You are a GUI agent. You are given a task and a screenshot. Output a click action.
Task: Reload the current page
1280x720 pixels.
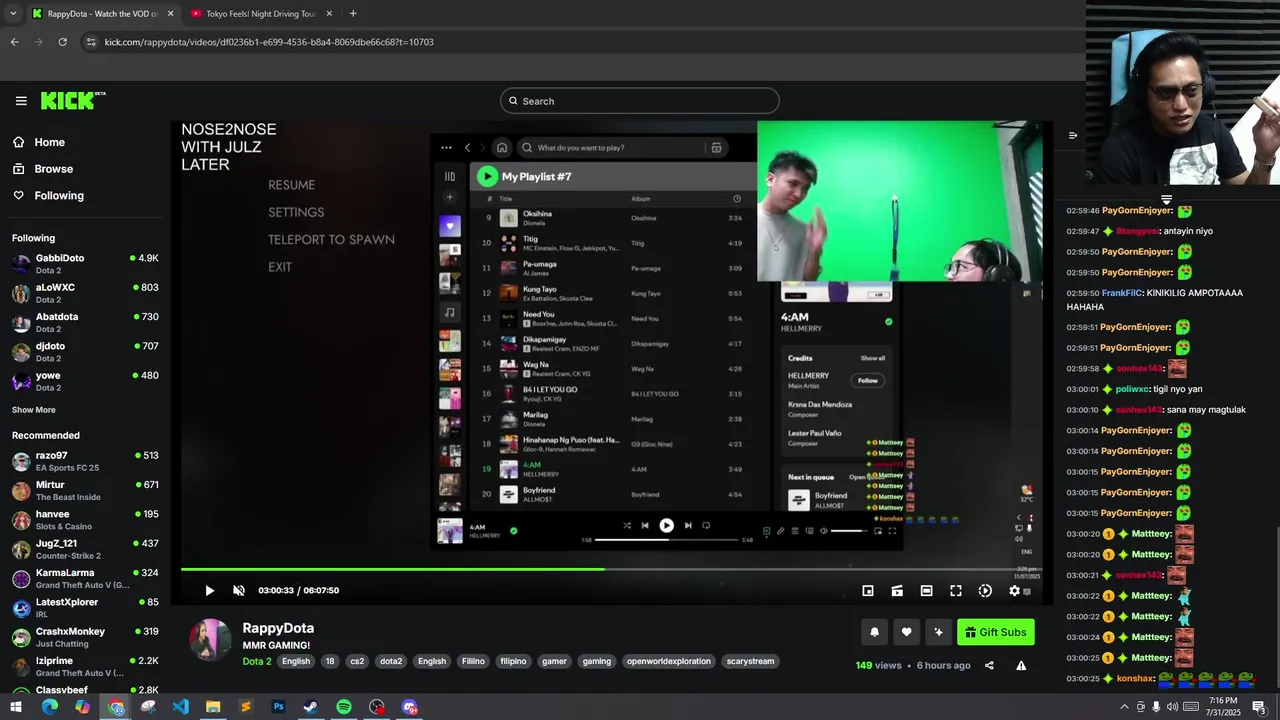(62, 42)
